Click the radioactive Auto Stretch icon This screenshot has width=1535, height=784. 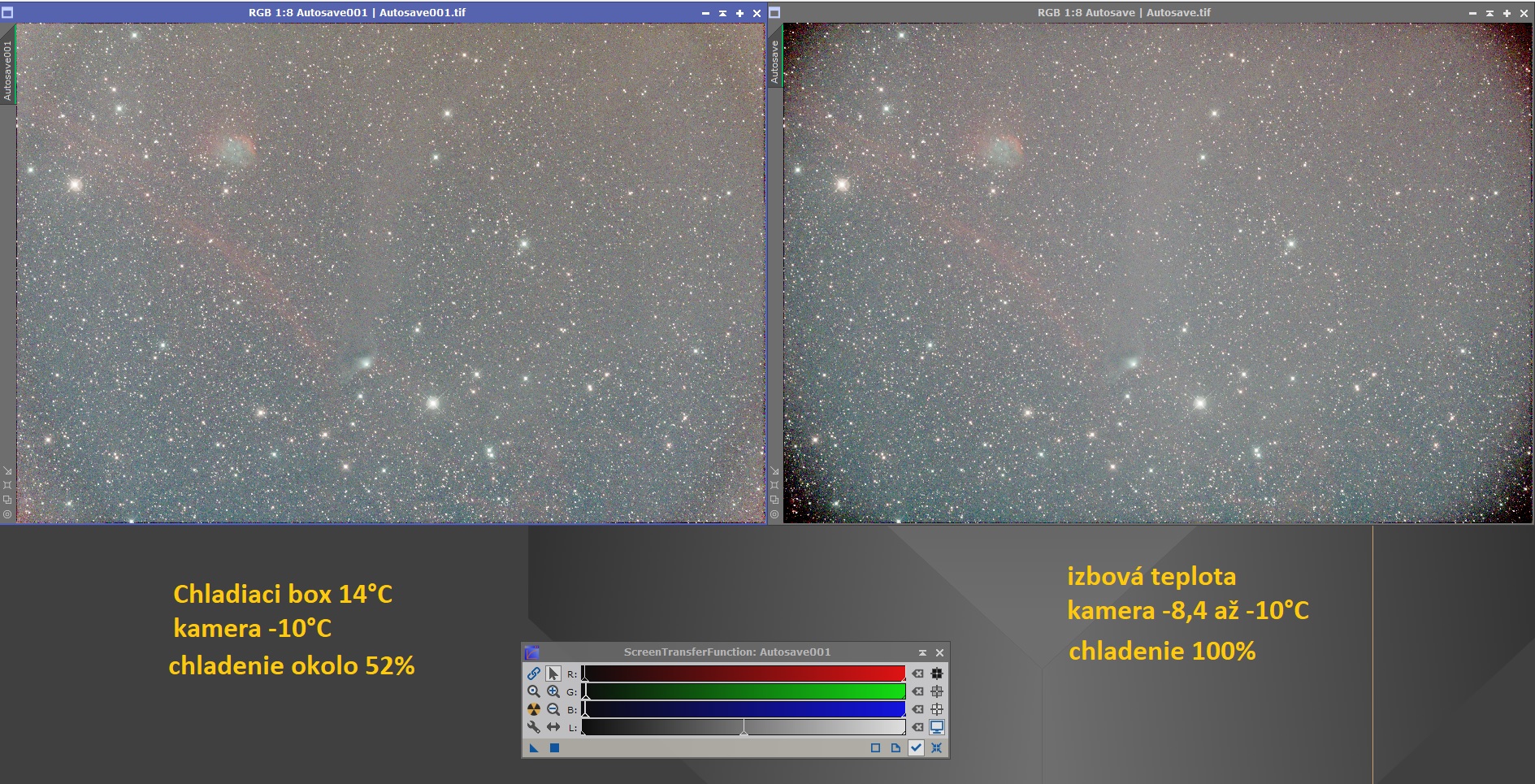point(533,709)
